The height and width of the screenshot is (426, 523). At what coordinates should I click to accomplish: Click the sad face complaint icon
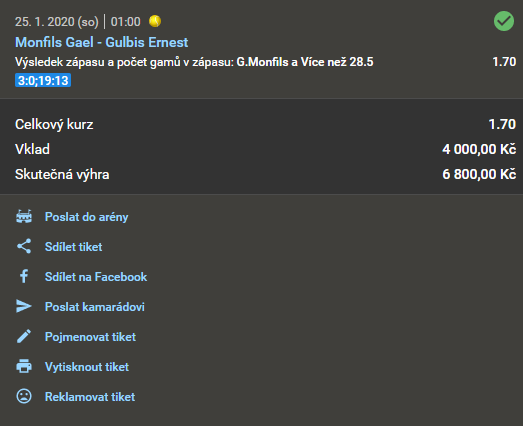tap(24, 396)
